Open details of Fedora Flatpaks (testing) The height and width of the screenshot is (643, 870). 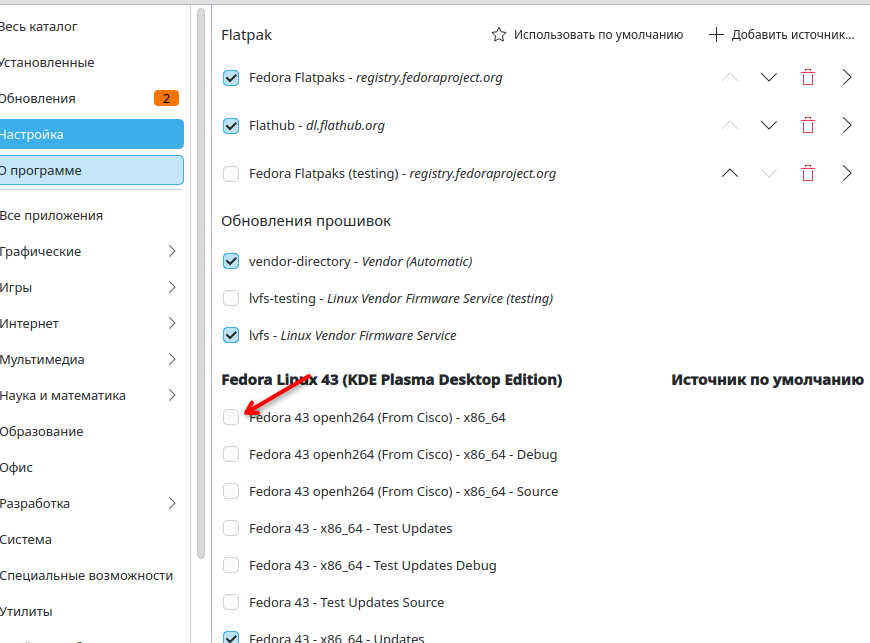pyautogui.click(x=847, y=174)
